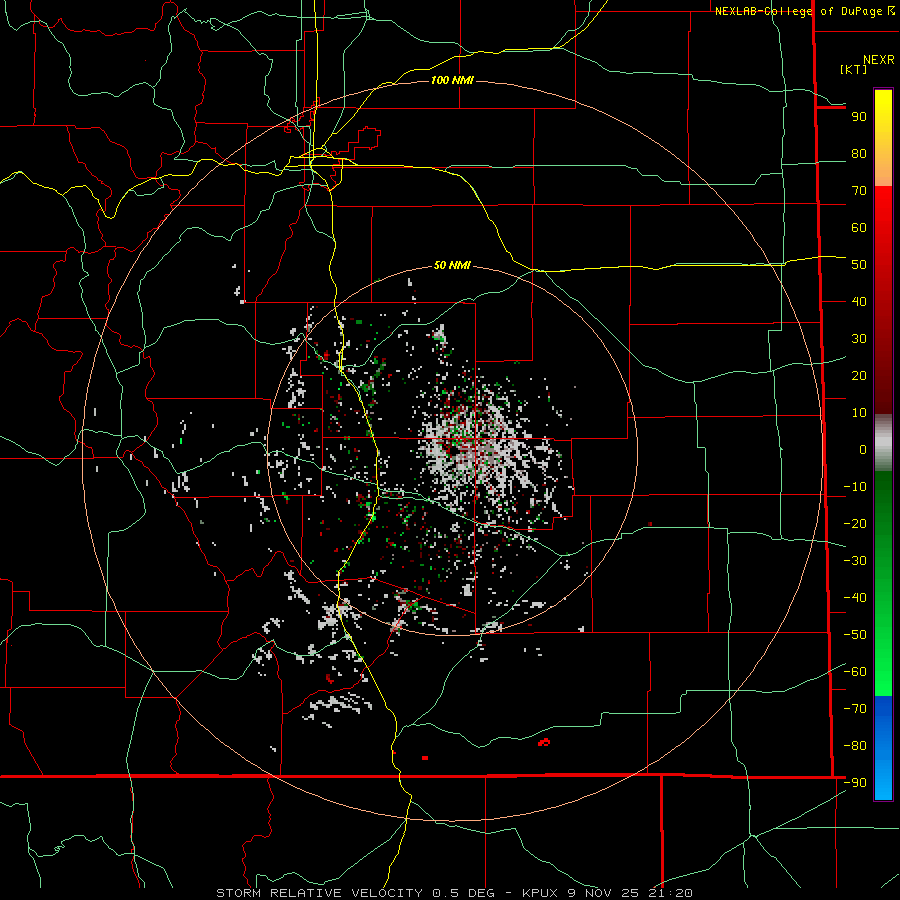Click the small red echo blob near bottom right
900x900 pixels.
click(x=544, y=742)
